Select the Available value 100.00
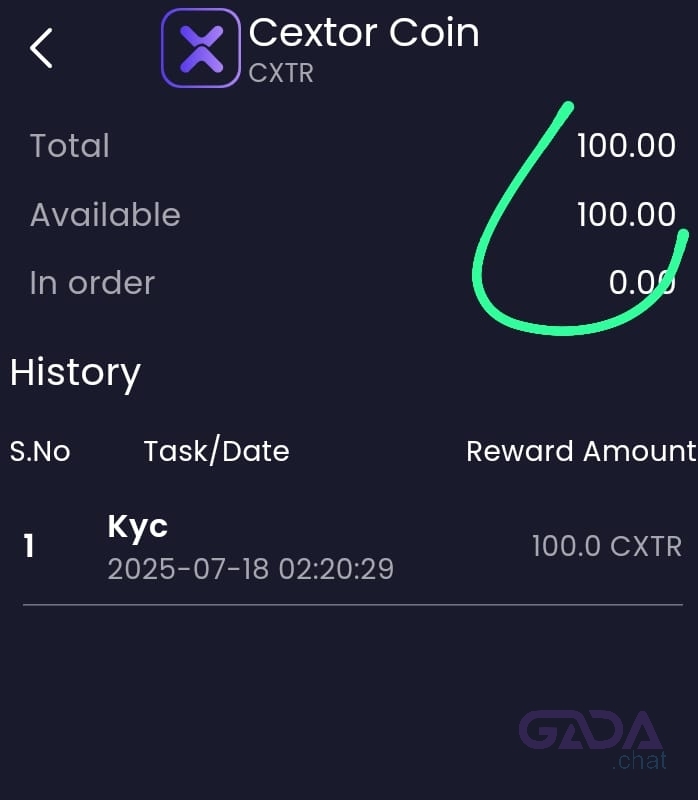 tap(627, 214)
